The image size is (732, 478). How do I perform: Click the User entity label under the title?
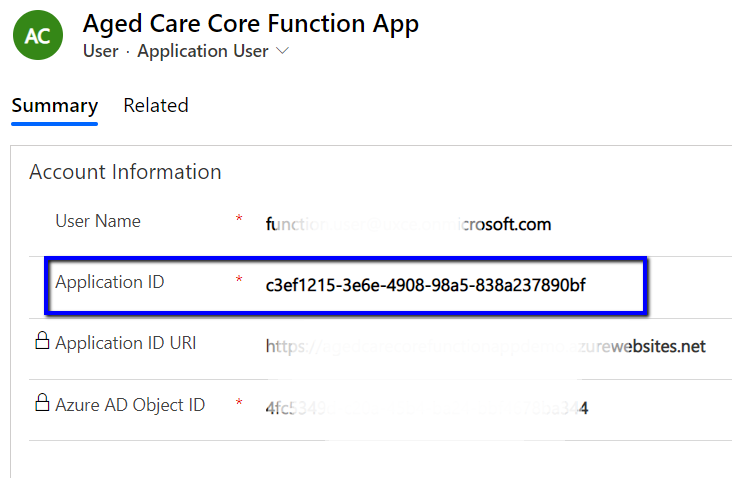pyautogui.click(x=100, y=51)
